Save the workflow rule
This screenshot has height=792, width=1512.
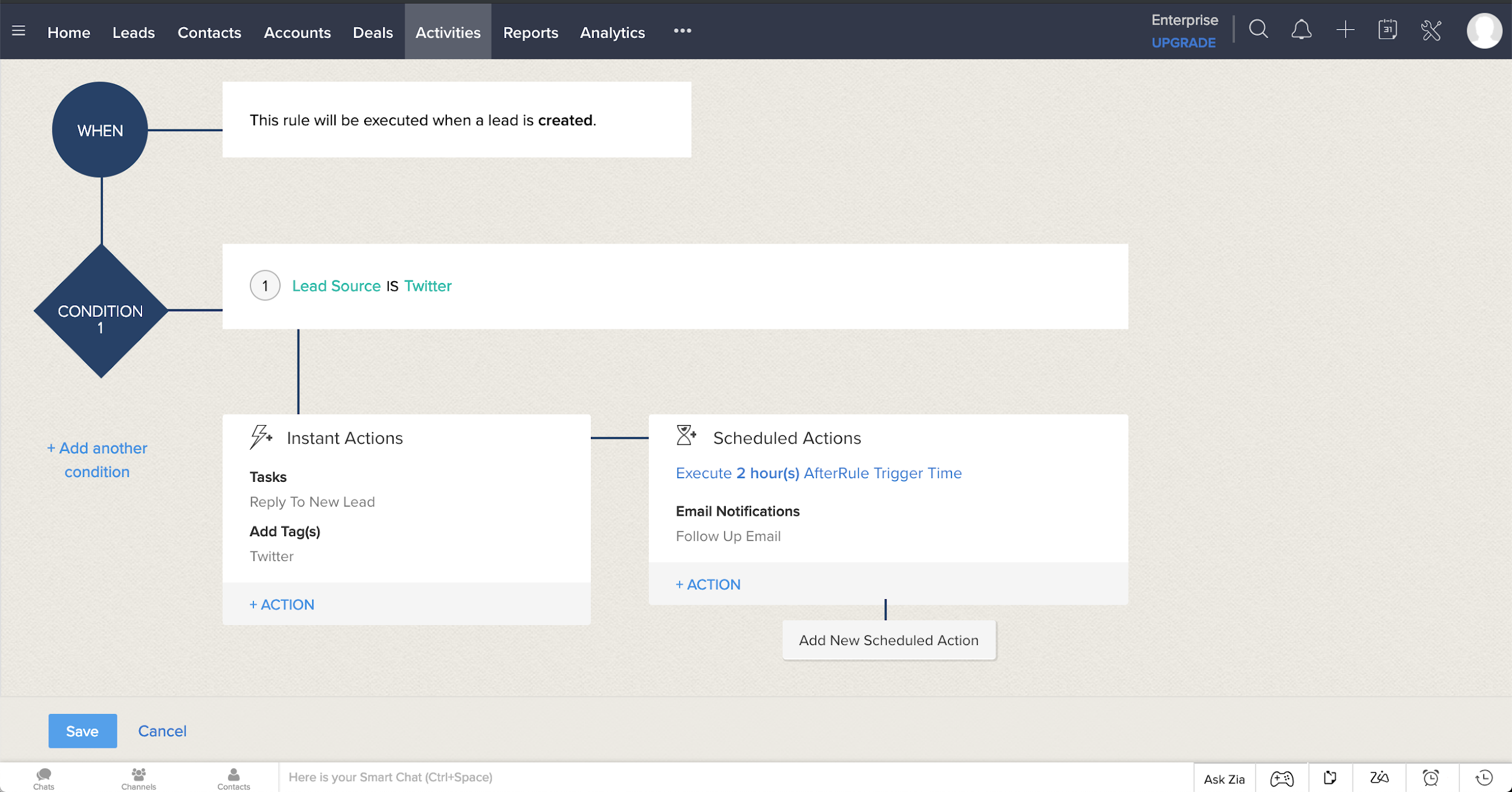[82, 731]
